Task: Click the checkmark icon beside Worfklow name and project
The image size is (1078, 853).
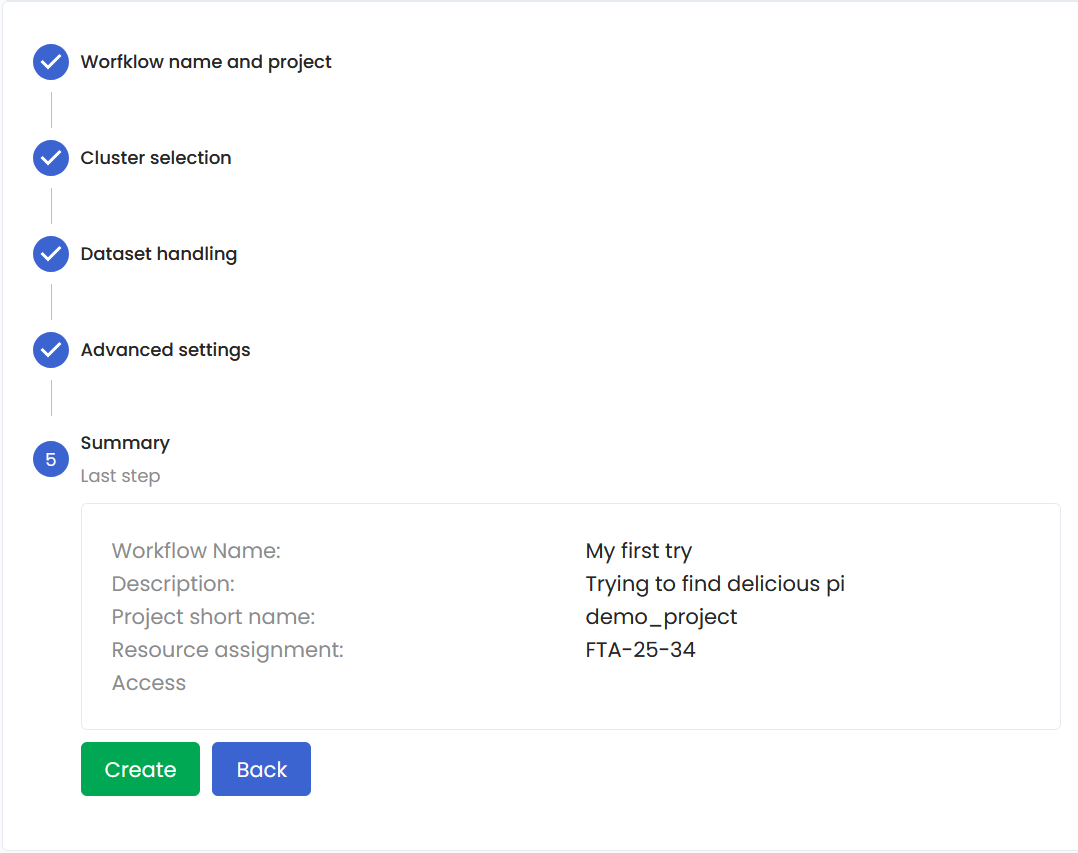Action: [x=51, y=62]
